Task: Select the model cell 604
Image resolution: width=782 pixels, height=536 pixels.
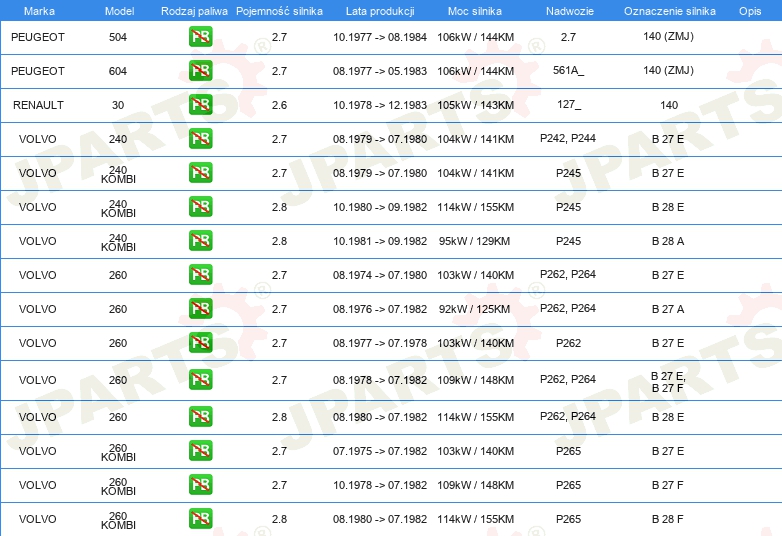Action: click(x=118, y=71)
